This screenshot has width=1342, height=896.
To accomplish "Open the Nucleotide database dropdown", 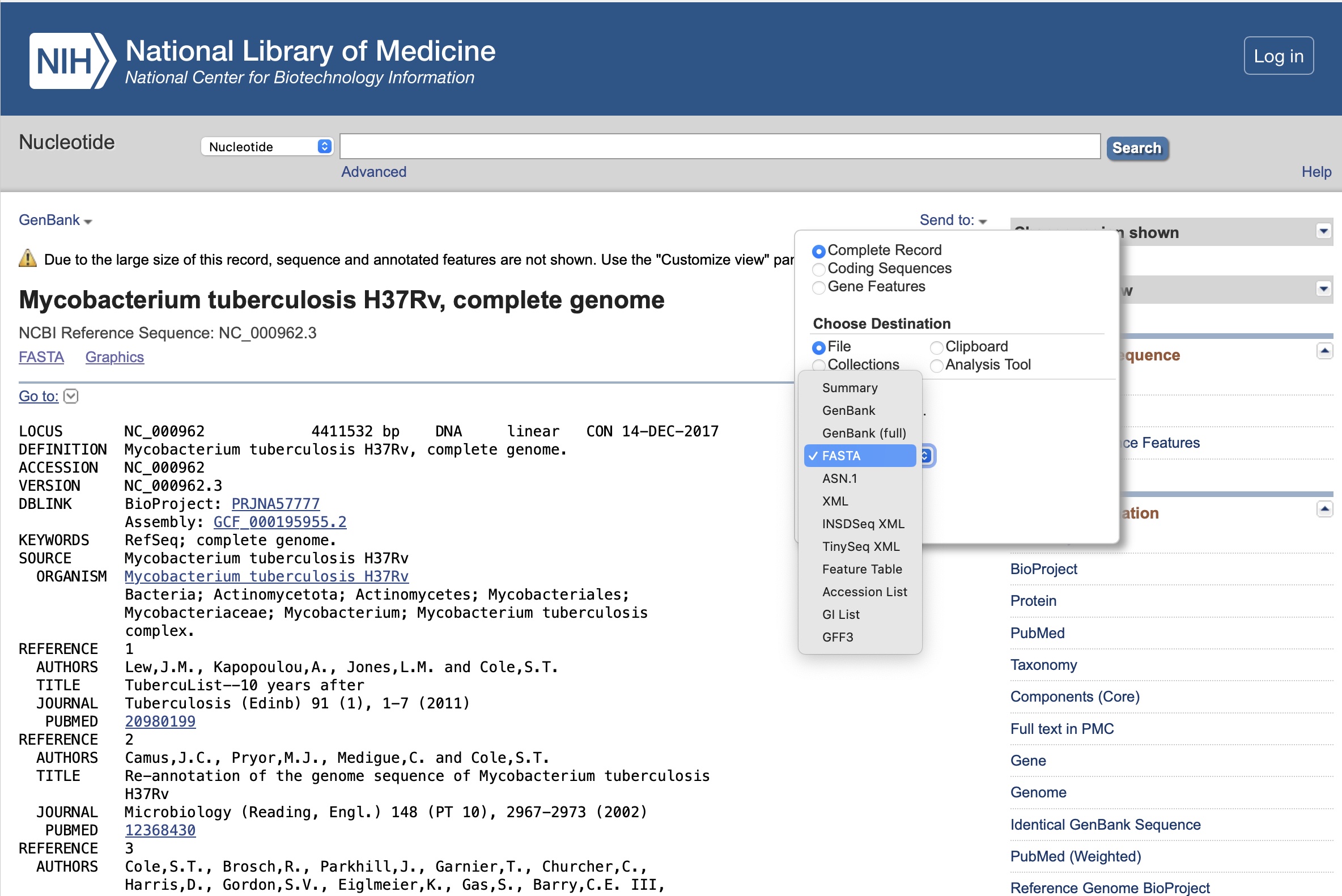I will pos(267,147).
